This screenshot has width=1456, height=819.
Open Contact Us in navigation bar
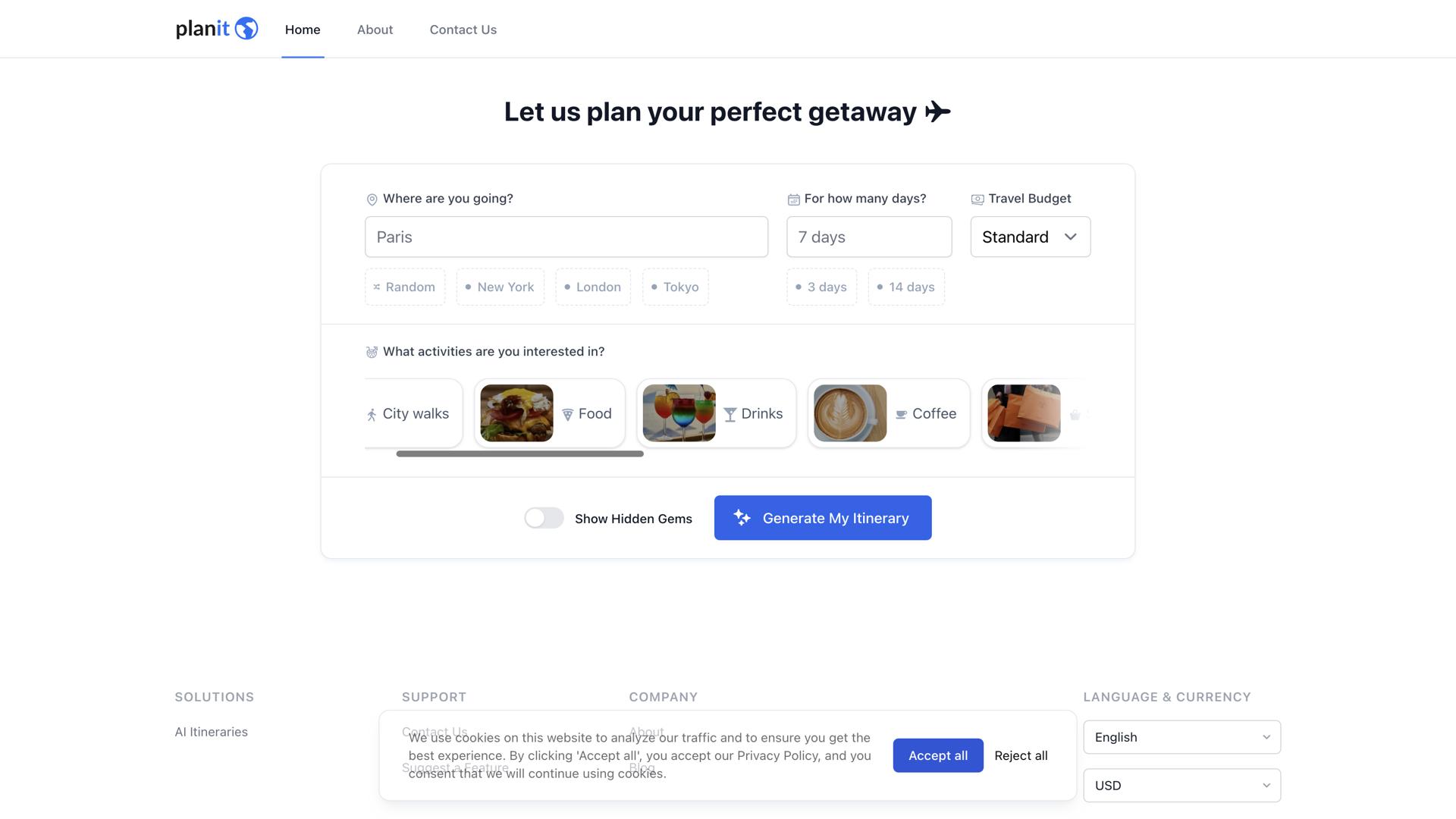pyautogui.click(x=463, y=30)
